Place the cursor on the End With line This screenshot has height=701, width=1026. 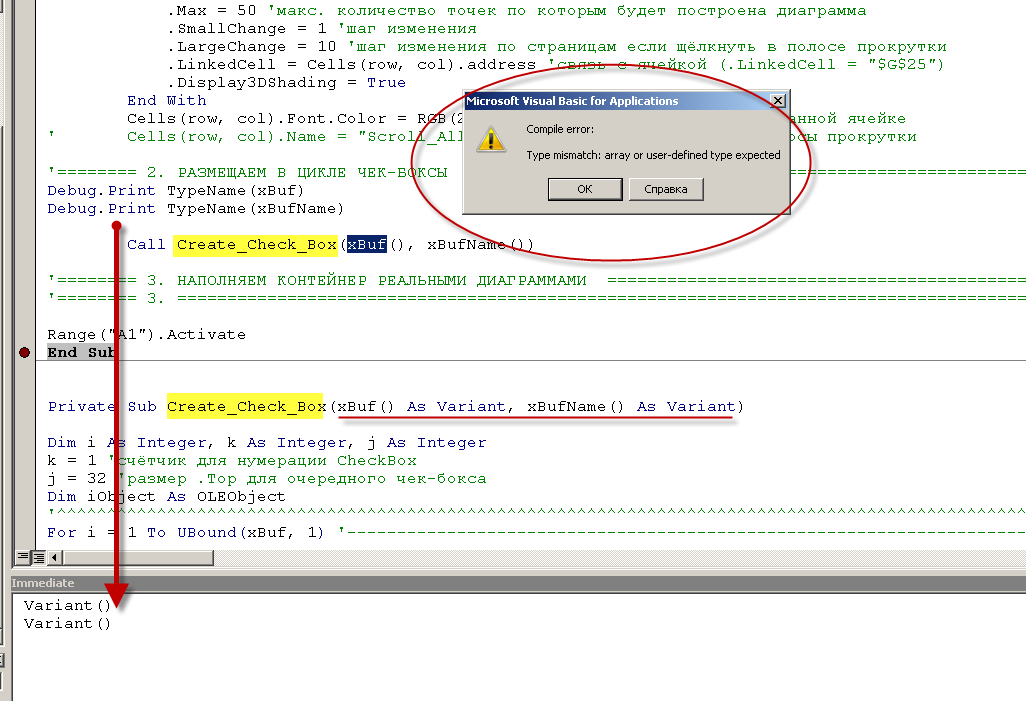166,101
